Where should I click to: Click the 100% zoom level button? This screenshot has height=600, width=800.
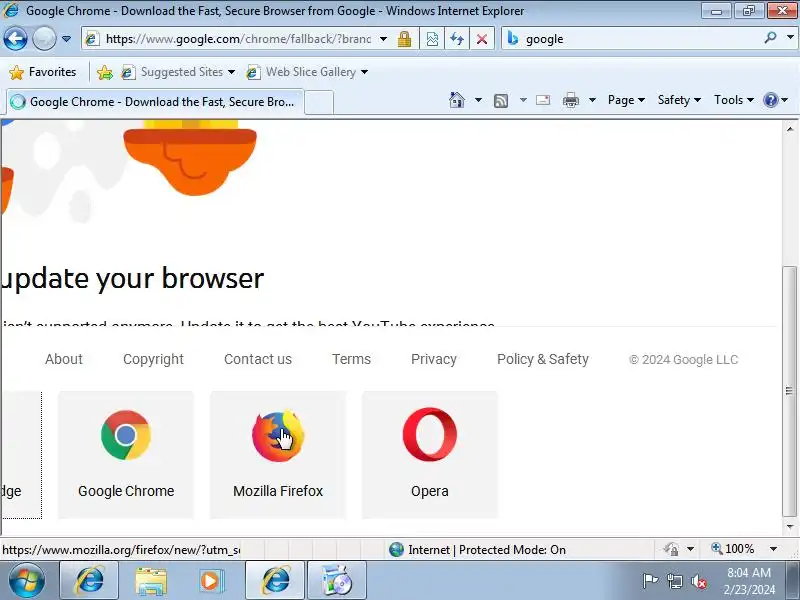(733, 549)
